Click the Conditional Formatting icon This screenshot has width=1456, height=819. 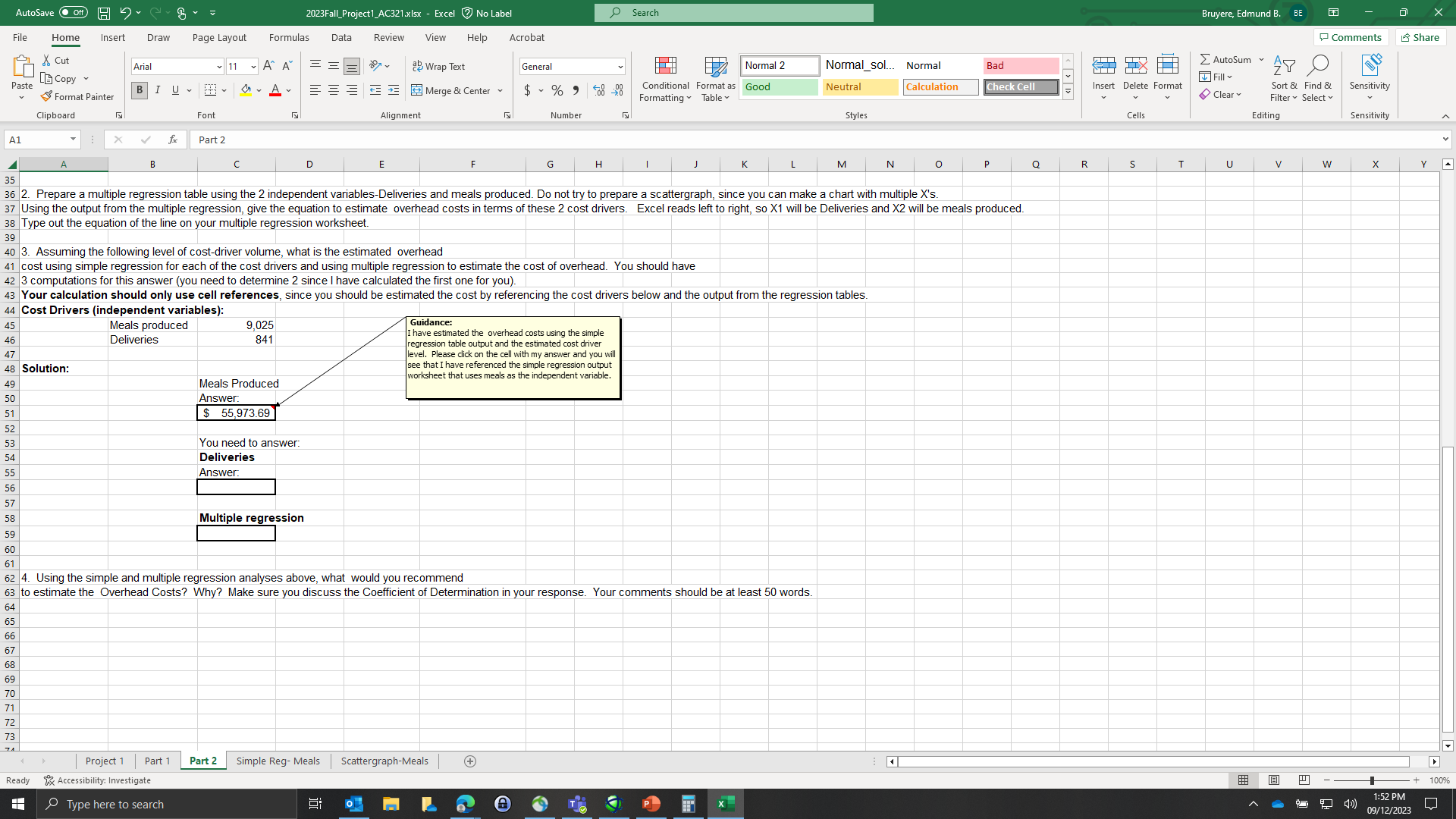click(665, 67)
